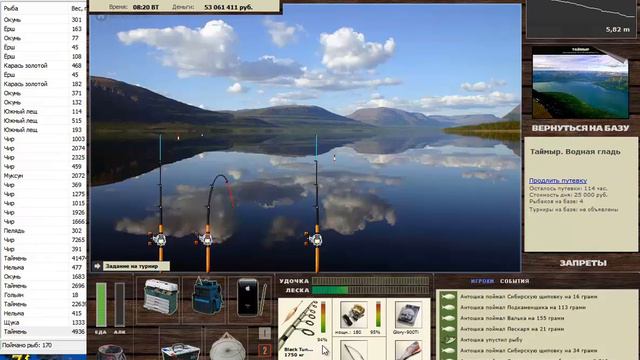This screenshot has width=640, height=360.
Task: Click the reel of the leftmost rod
Action: point(158,239)
